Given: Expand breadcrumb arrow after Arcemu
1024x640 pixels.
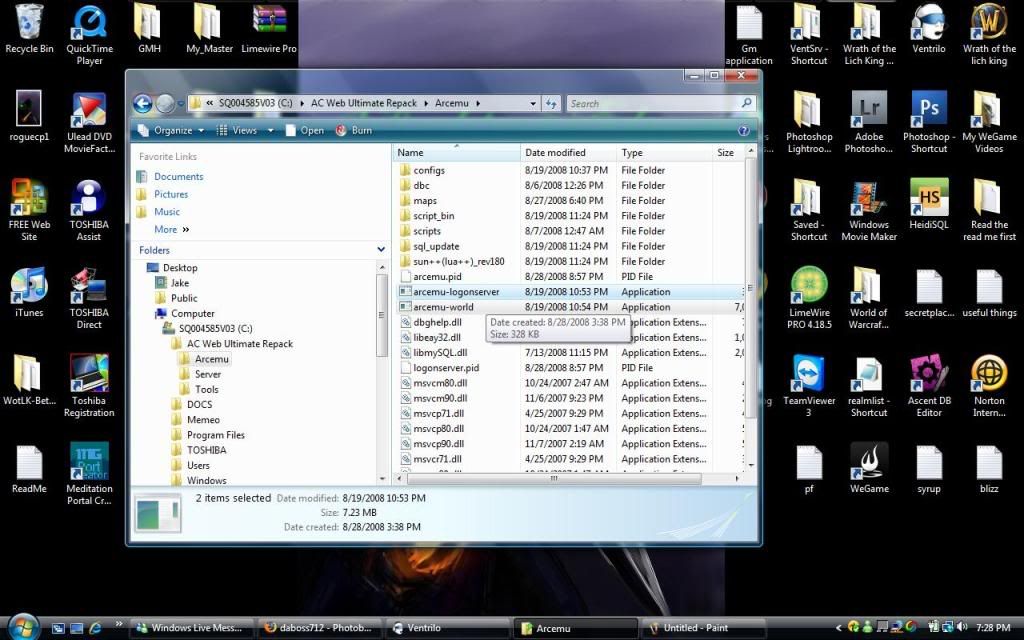Looking at the screenshot, I should click(x=478, y=103).
